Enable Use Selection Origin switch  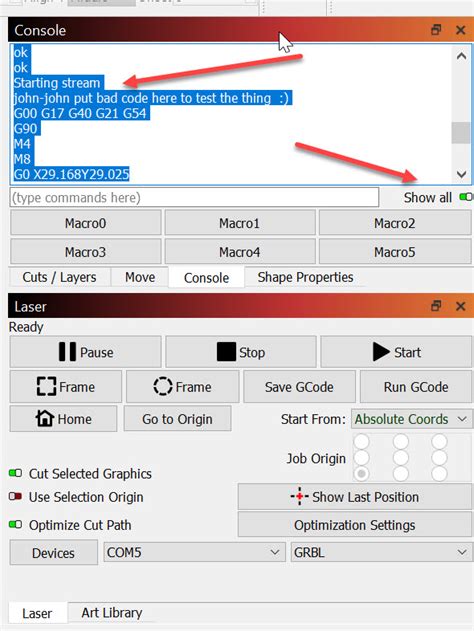coord(15,496)
